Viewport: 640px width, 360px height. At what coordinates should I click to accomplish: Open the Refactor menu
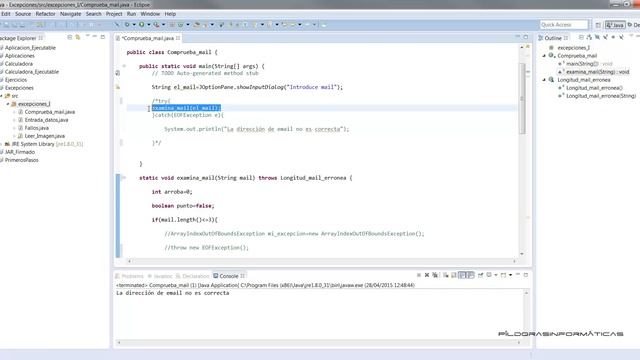(x=45, y=14)
